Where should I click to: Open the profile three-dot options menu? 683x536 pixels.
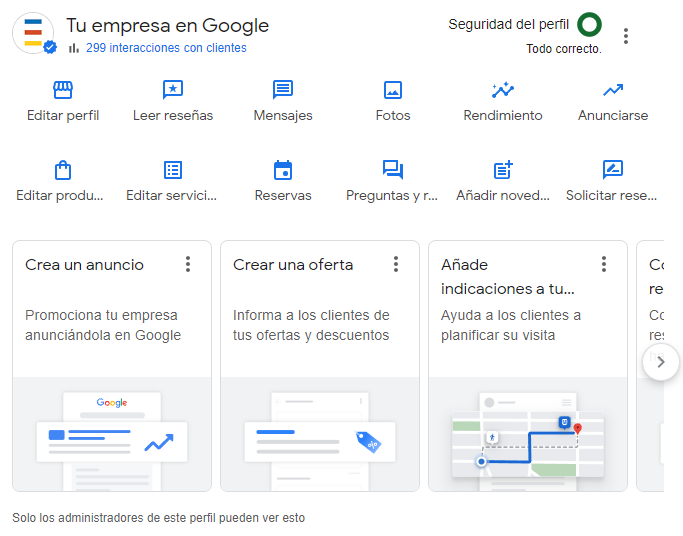626,36
